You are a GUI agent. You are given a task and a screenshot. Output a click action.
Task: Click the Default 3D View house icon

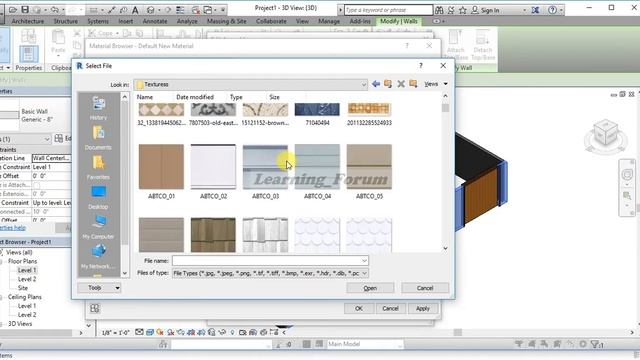151,9
